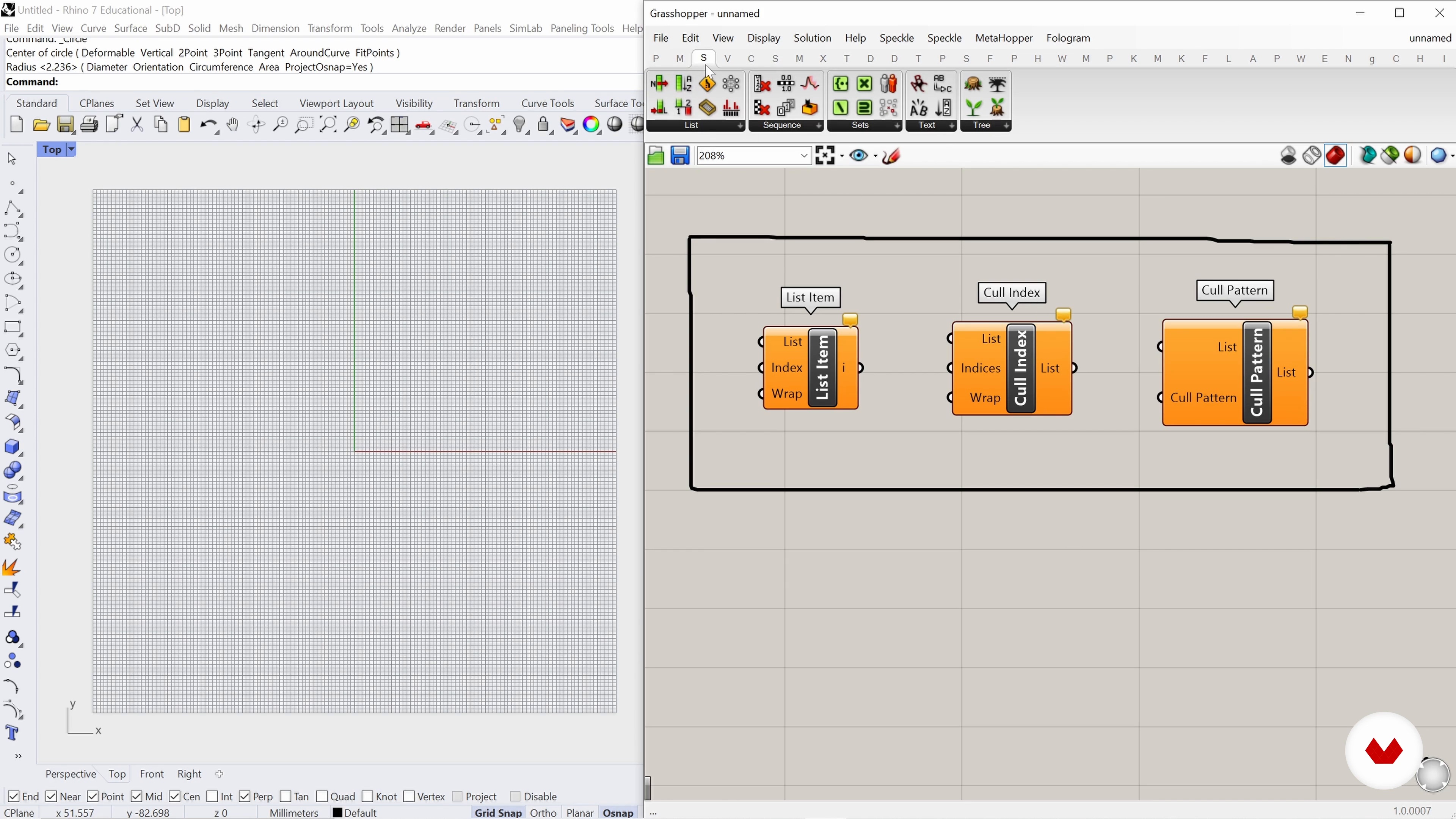Click the FitPoints command option
1456x819 pixels.
374,53
